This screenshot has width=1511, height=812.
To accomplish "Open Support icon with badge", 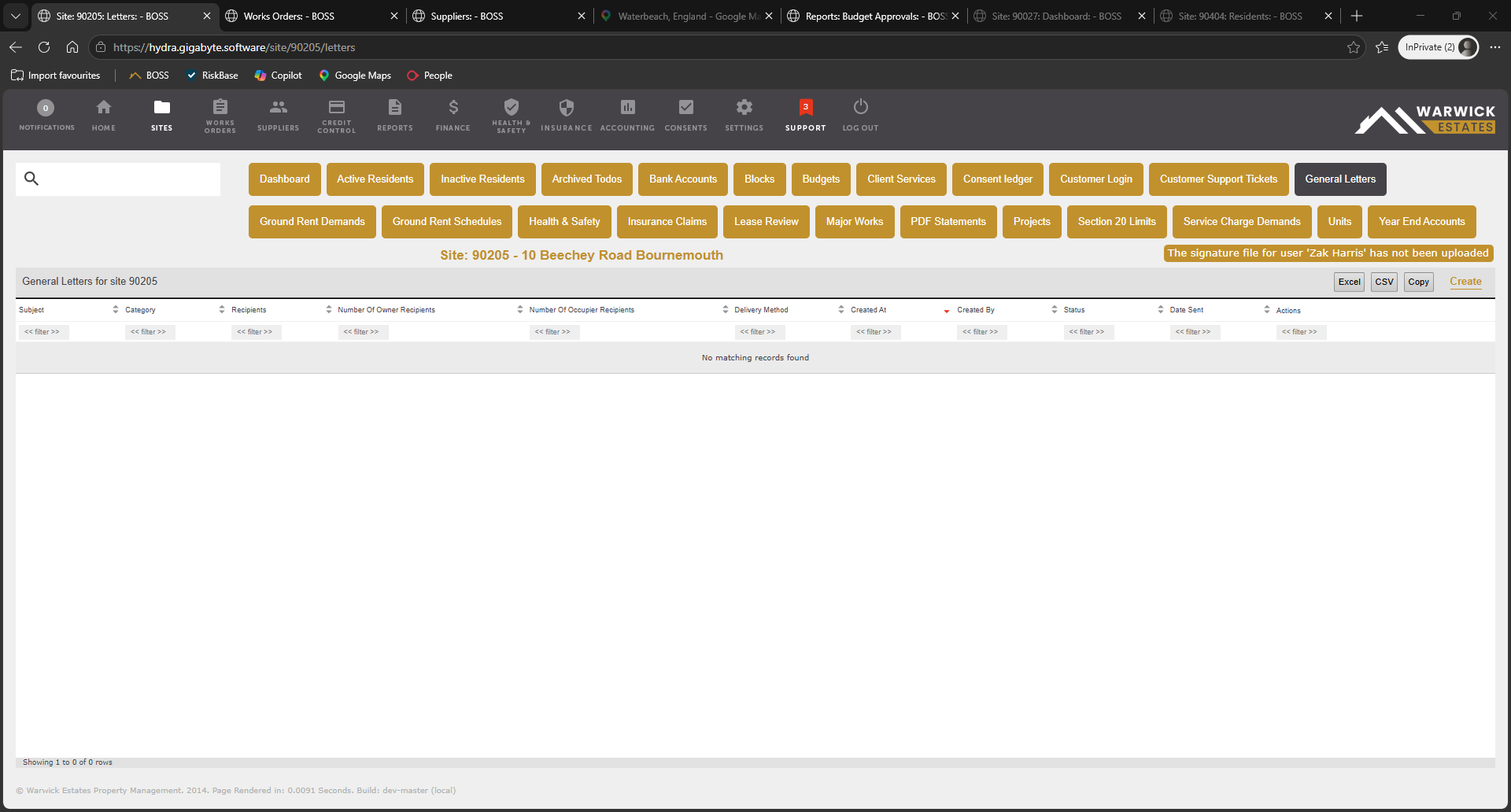I will pyautogui.click(x=806, y=107).
